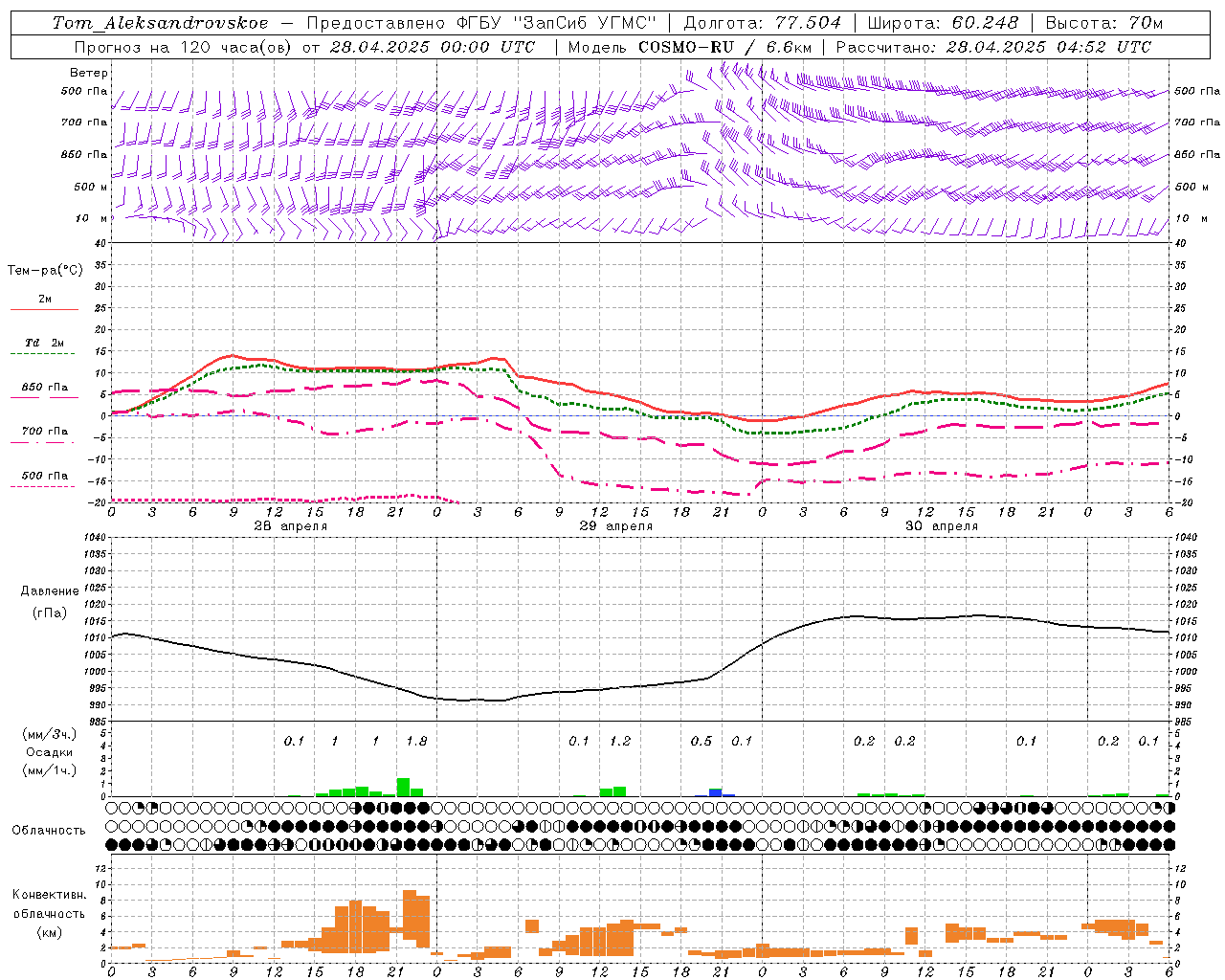Click the Ветер wind panel label
The height and width of the screenshot is (980, 1225).
coord(89,73)
